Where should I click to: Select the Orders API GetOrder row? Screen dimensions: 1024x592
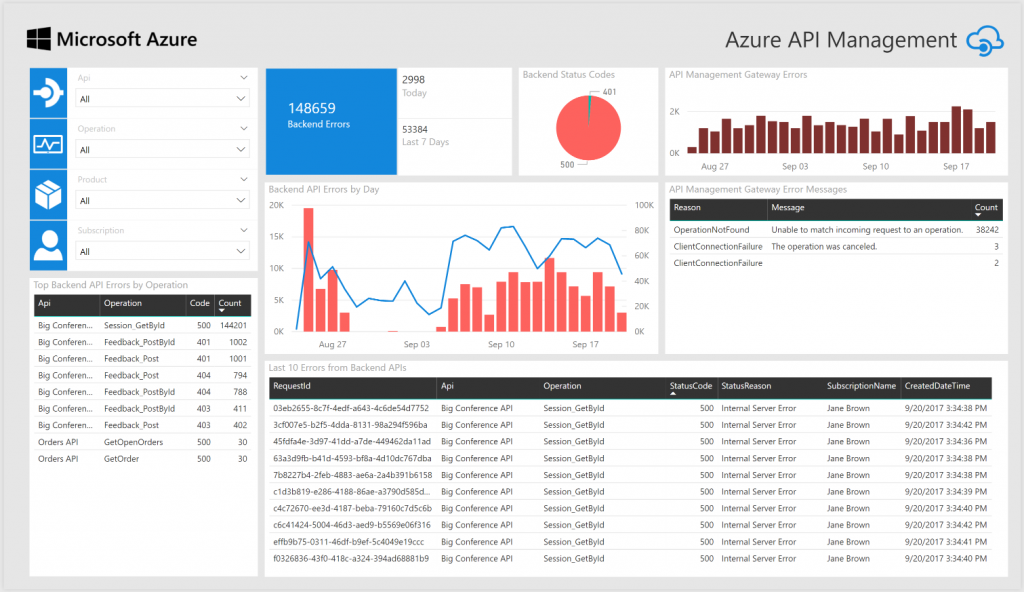pyautogui.click(x=142, y=459)
